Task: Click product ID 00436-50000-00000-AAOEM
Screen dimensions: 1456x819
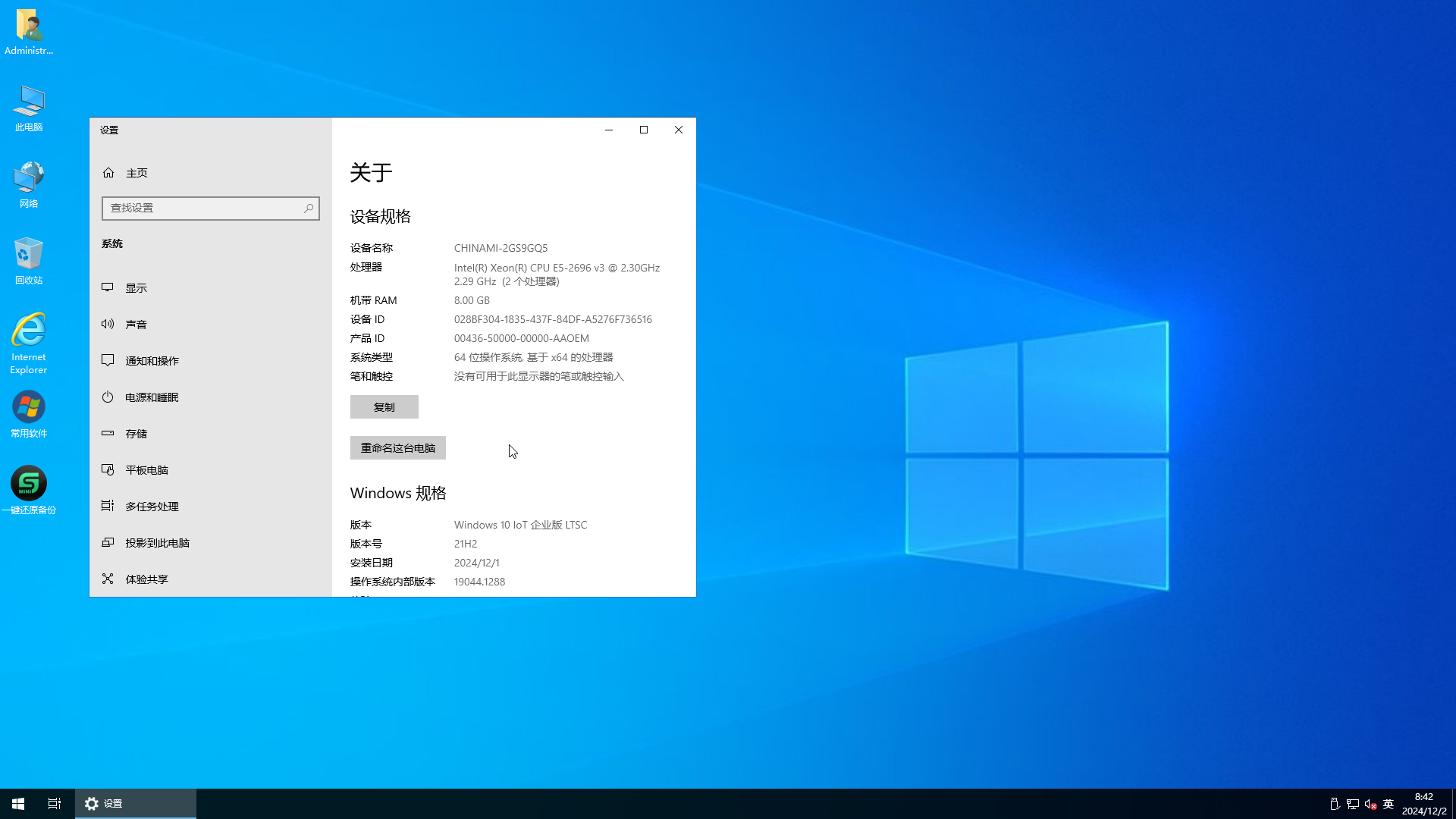Action: (522, 338)
